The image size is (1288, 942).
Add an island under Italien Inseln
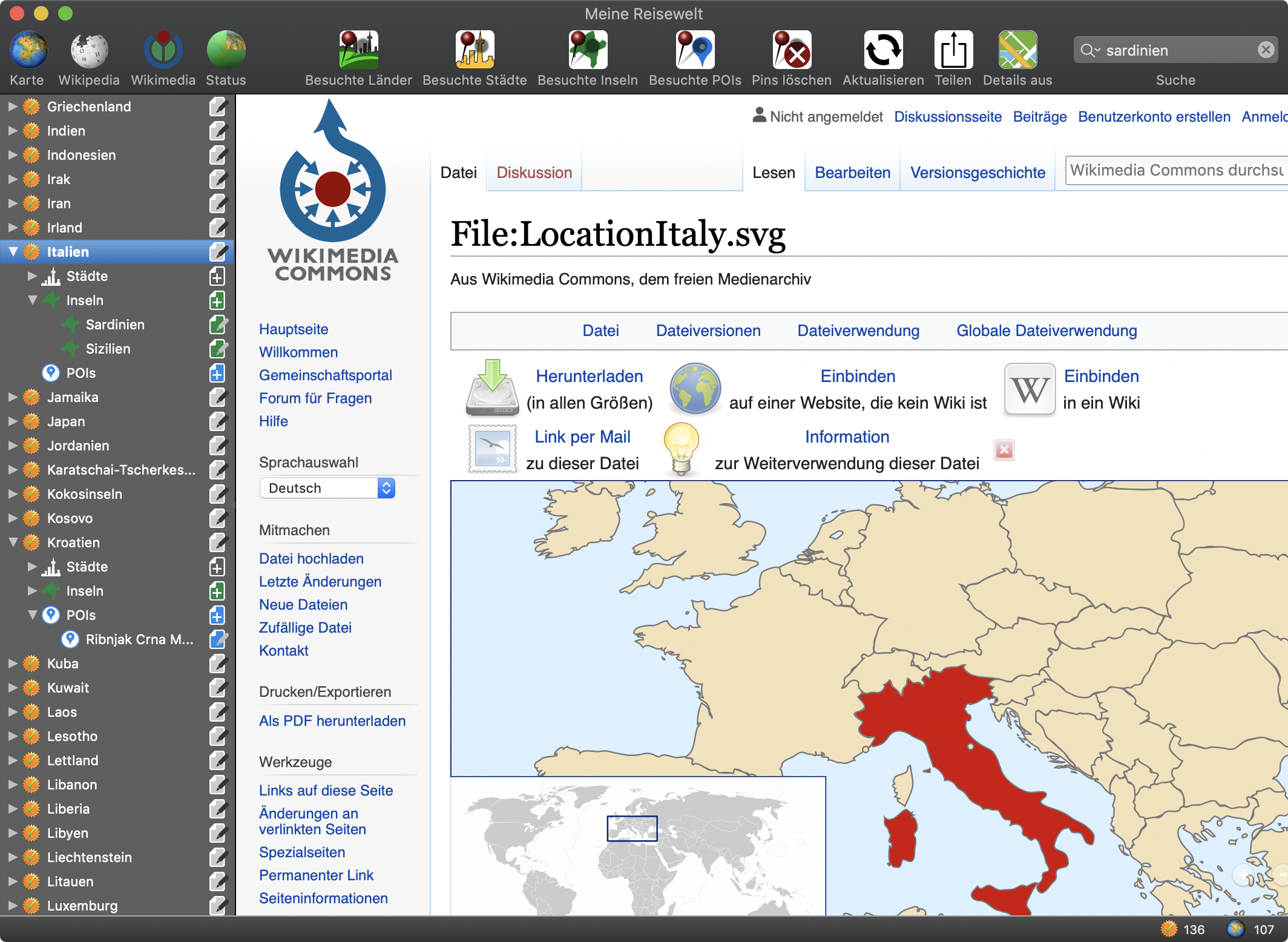[217, 300]
